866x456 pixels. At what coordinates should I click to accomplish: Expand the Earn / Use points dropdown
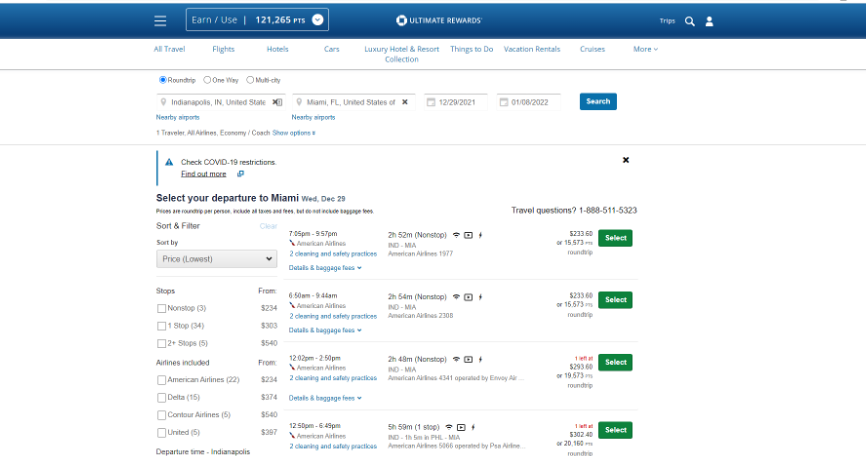pyautogui.click(x=318, y=20)
